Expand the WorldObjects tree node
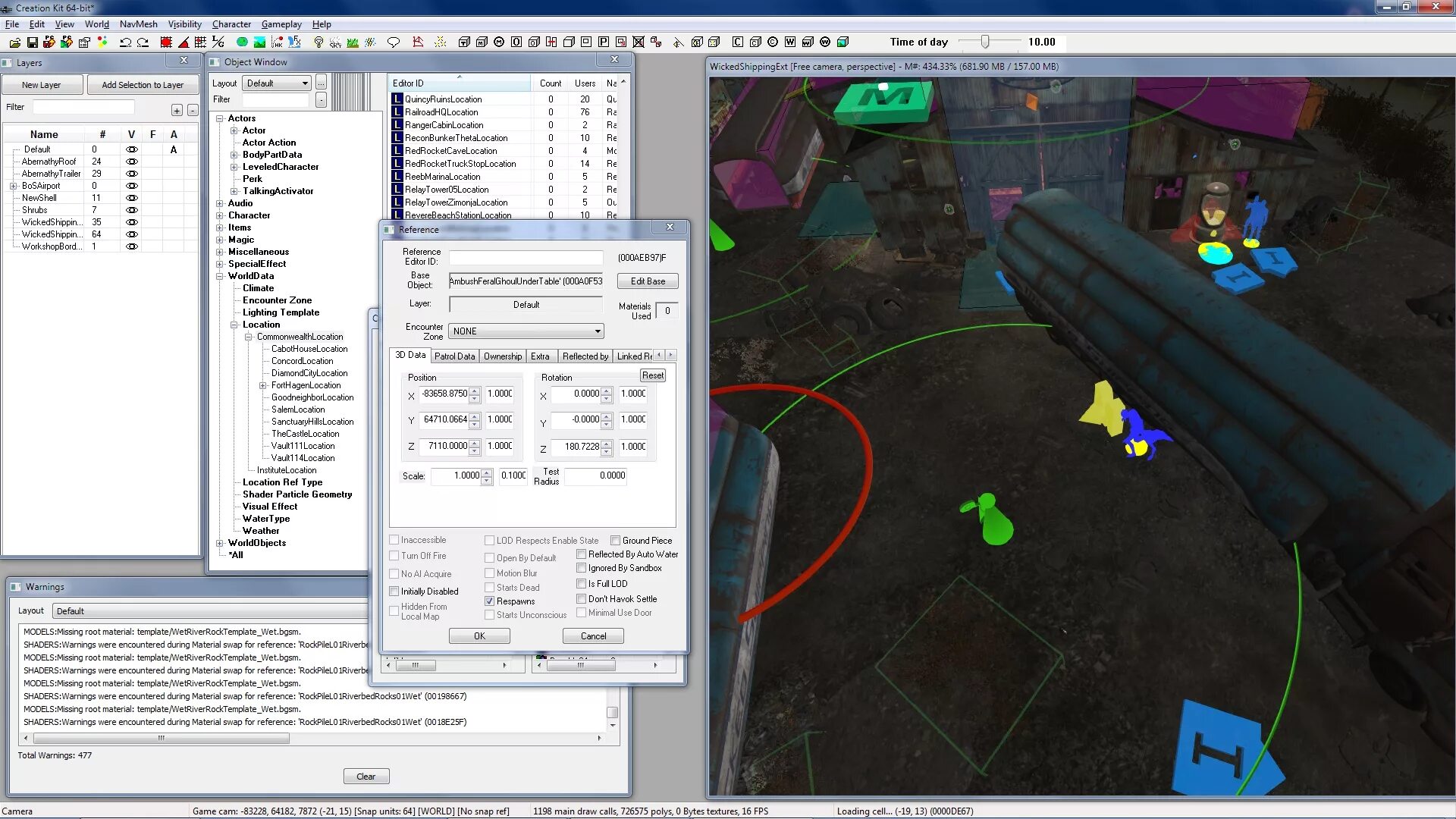The height and width of the screenshot is (819, 1456). click(220, 543)
